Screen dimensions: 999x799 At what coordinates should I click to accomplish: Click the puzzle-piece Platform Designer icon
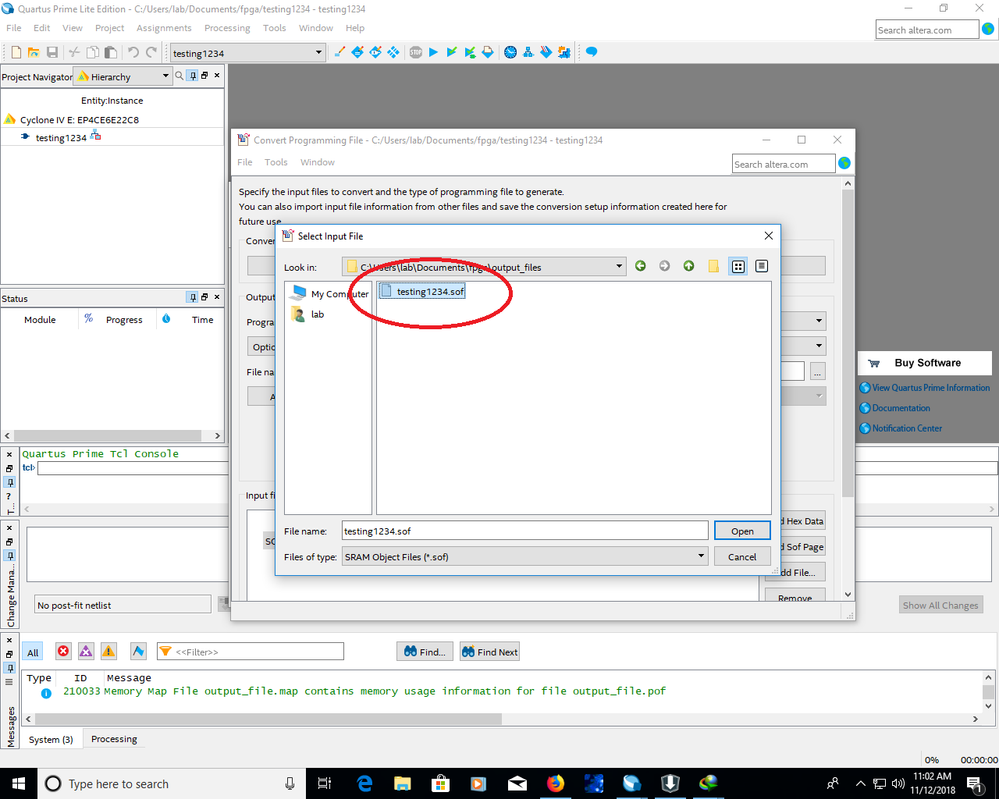click(x=564, y=52)
